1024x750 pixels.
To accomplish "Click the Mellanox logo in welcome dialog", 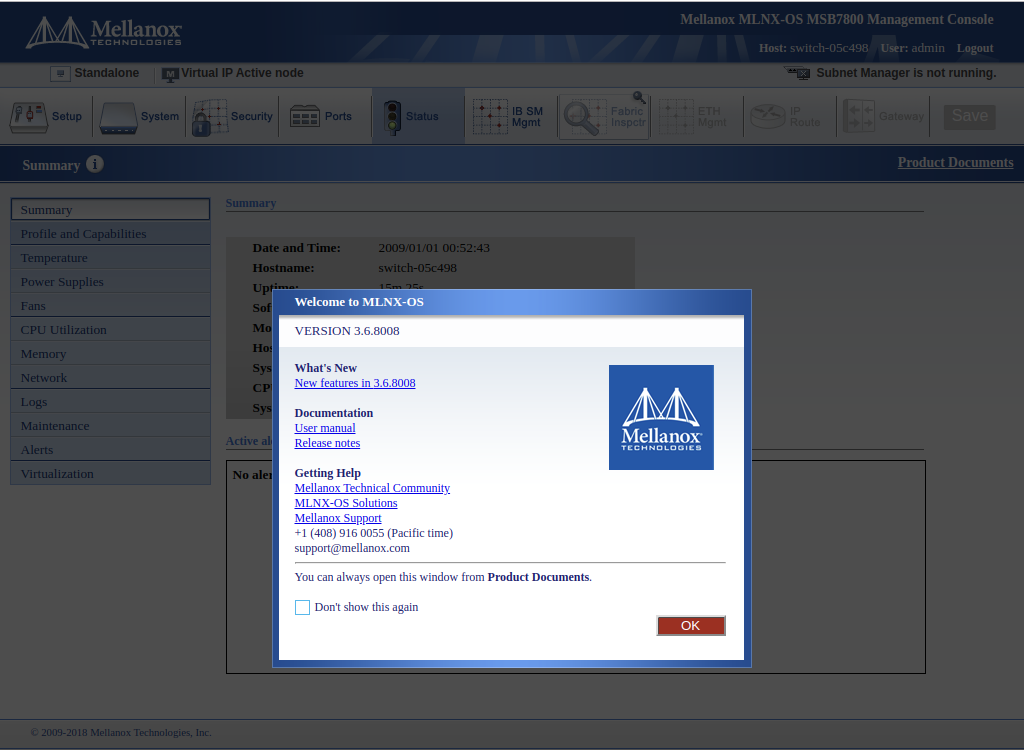I will coord(661,417).
